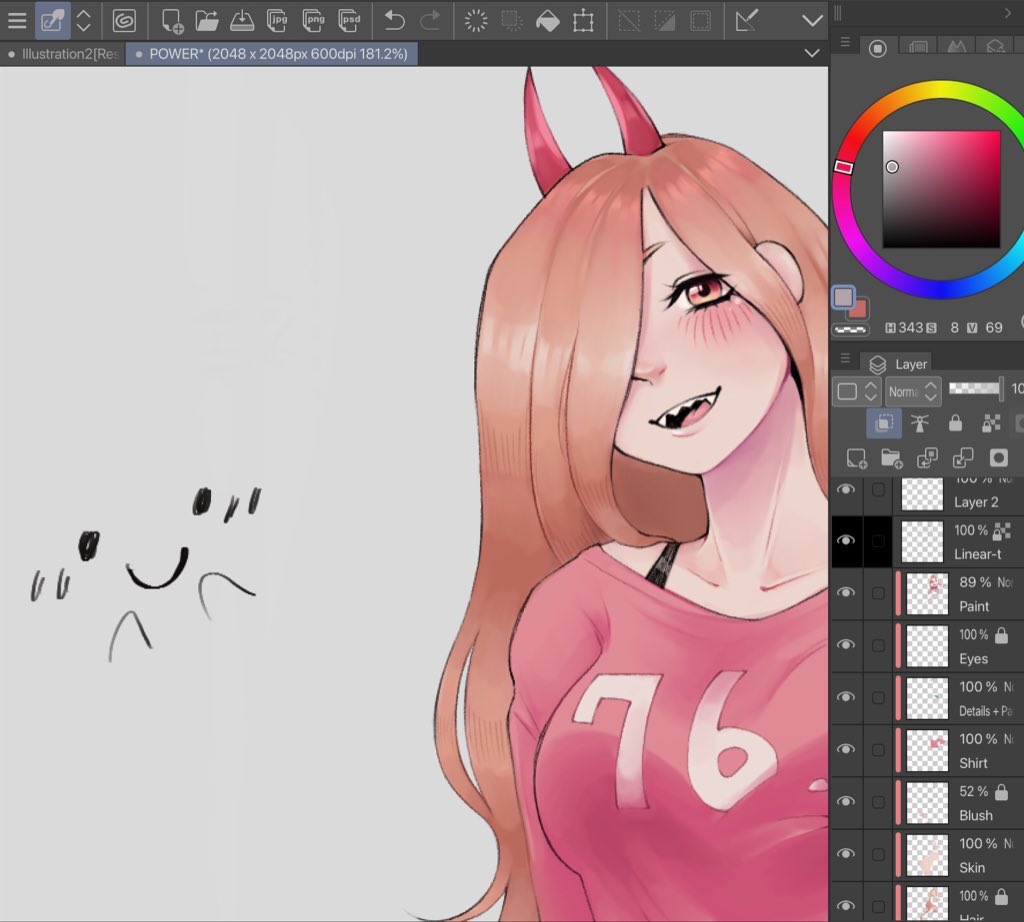The height and width of the screenshot is (922, 1024).
Task: Open the color wheel palette tab
Action: (878, 48)
